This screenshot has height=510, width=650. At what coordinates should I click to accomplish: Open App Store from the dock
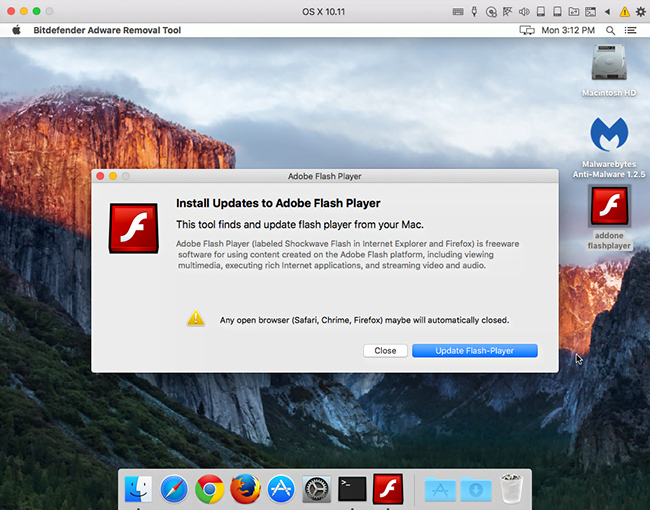pyautogui.click(x=281, y=489)
